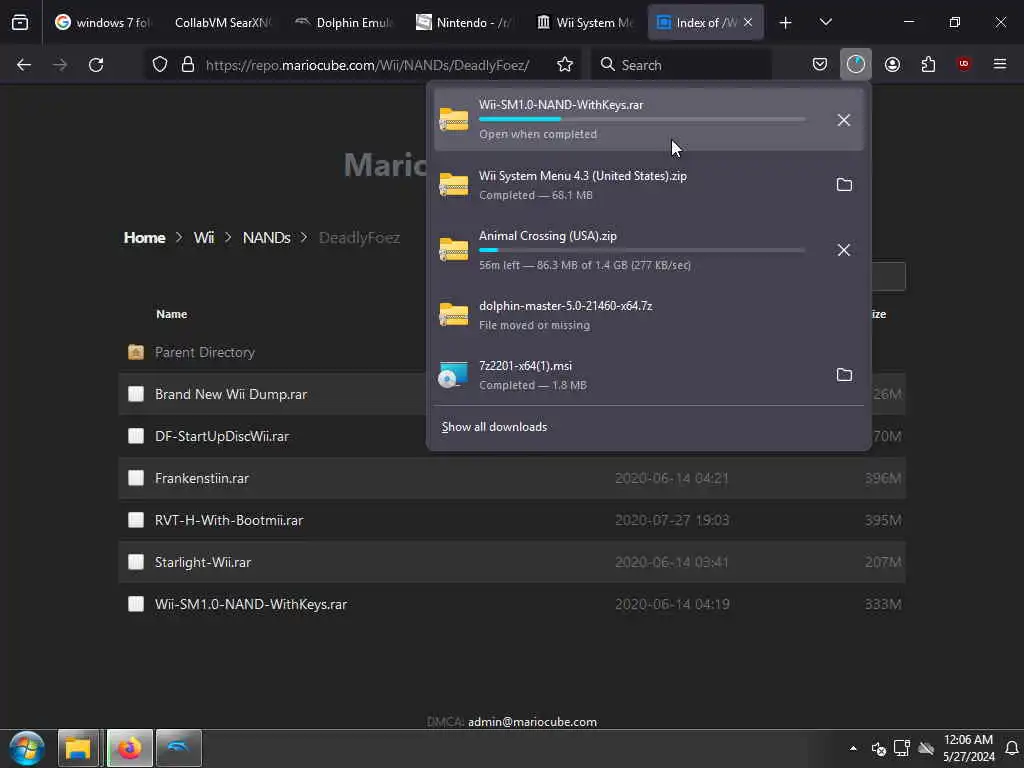Tick the Frankenstiin.rar checkbox

[x=136, y=478]
